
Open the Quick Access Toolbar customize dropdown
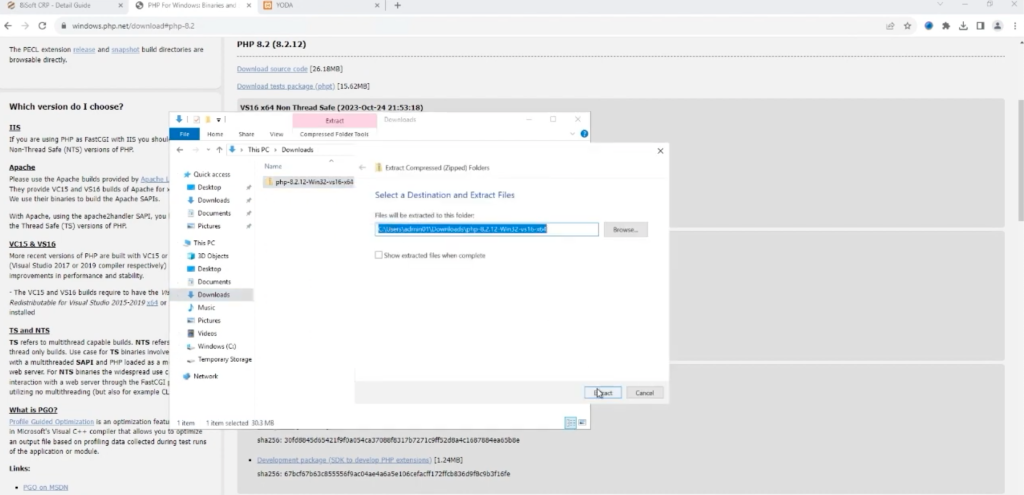[x=219, y=120]
